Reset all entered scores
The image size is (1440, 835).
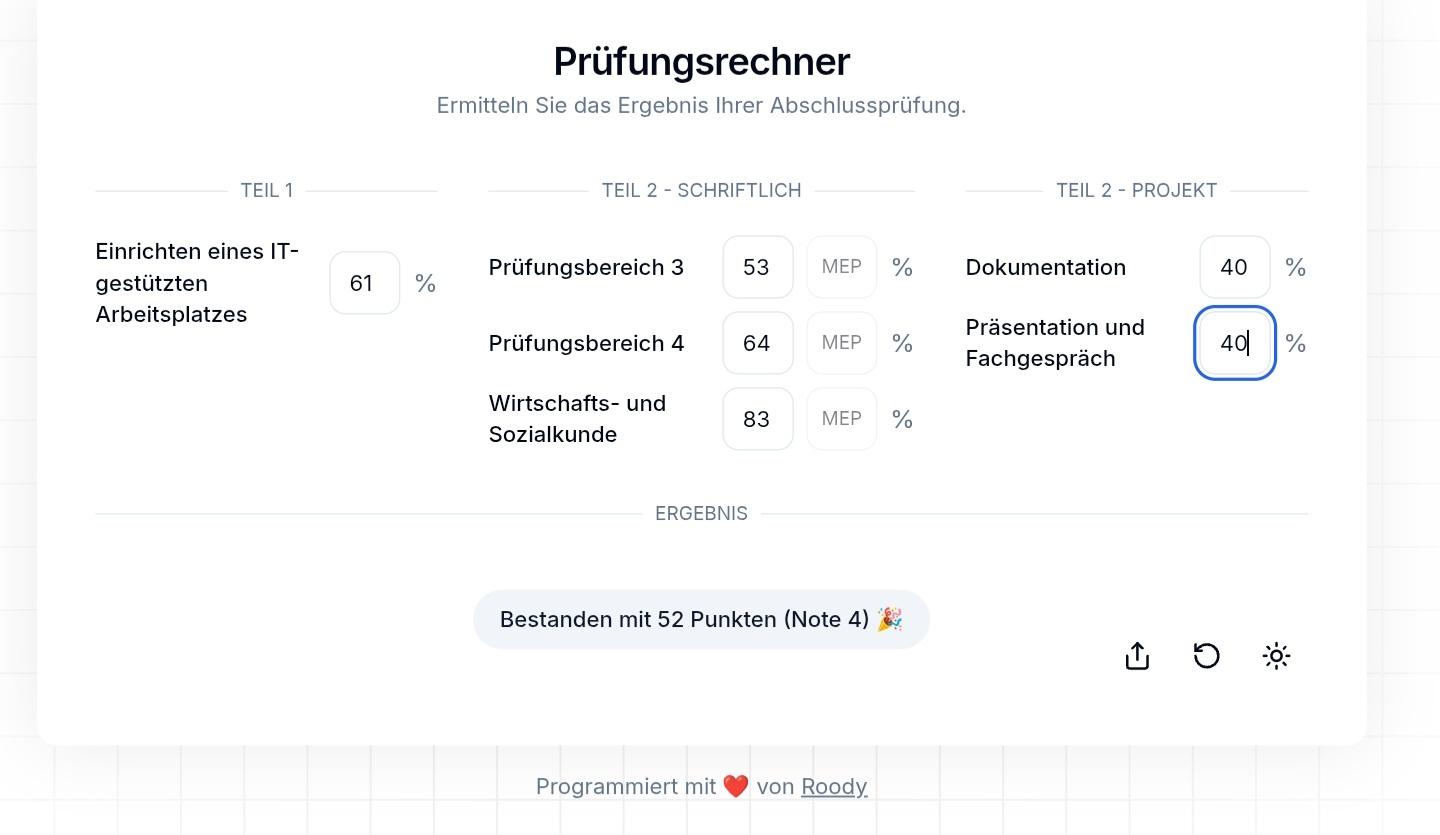[x=1207, y=656]
